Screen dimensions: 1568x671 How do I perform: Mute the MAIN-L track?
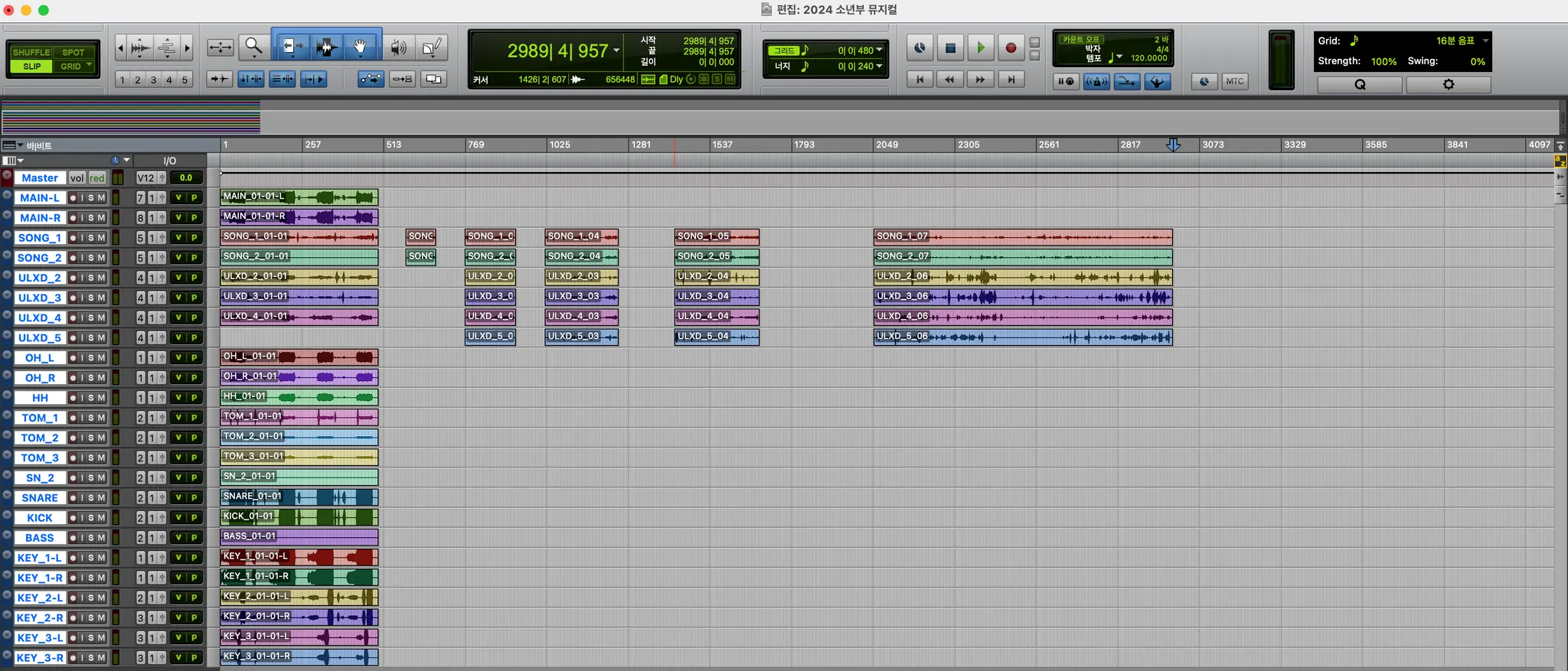(101, 197)
